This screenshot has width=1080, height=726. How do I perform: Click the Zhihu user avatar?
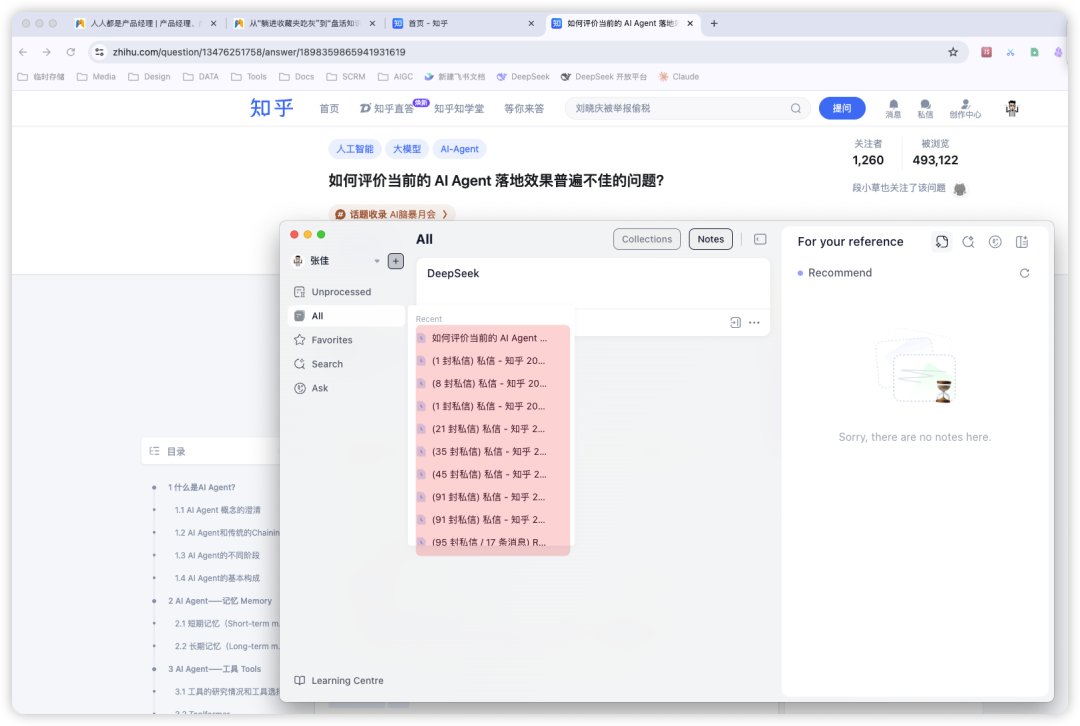[1012, 108]
